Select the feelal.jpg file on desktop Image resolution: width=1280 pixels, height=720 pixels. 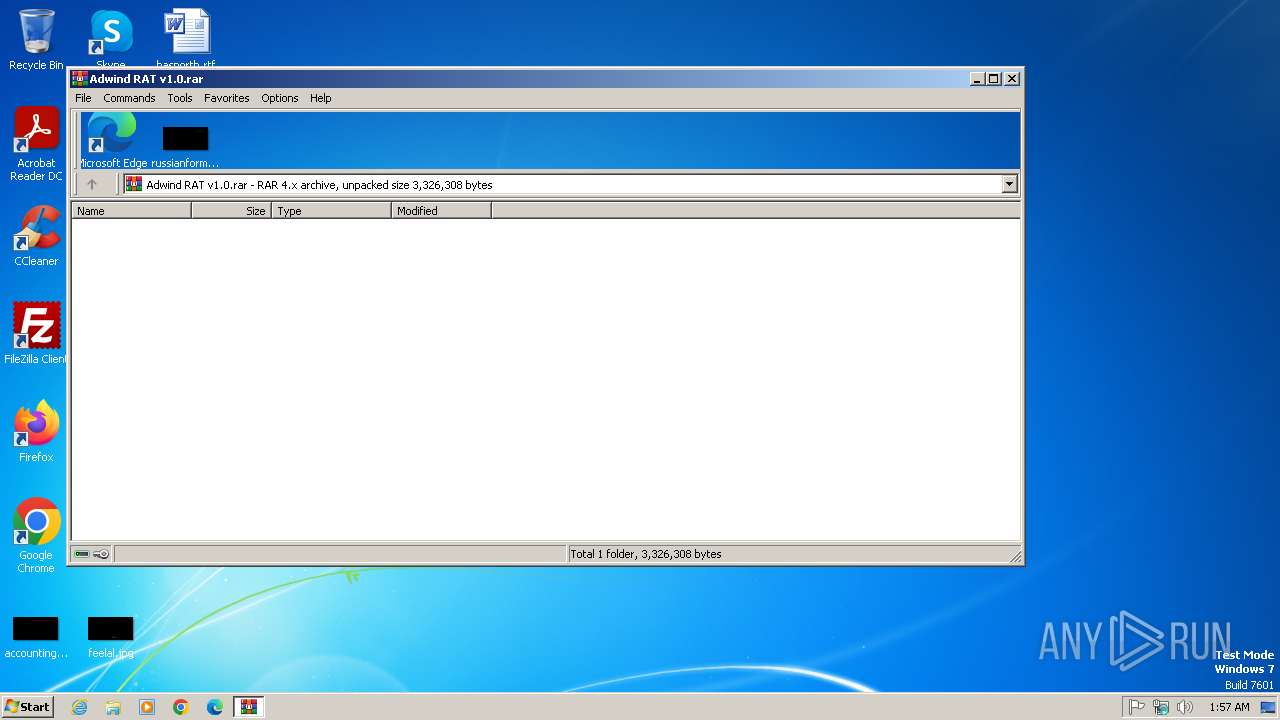point(110,638)
